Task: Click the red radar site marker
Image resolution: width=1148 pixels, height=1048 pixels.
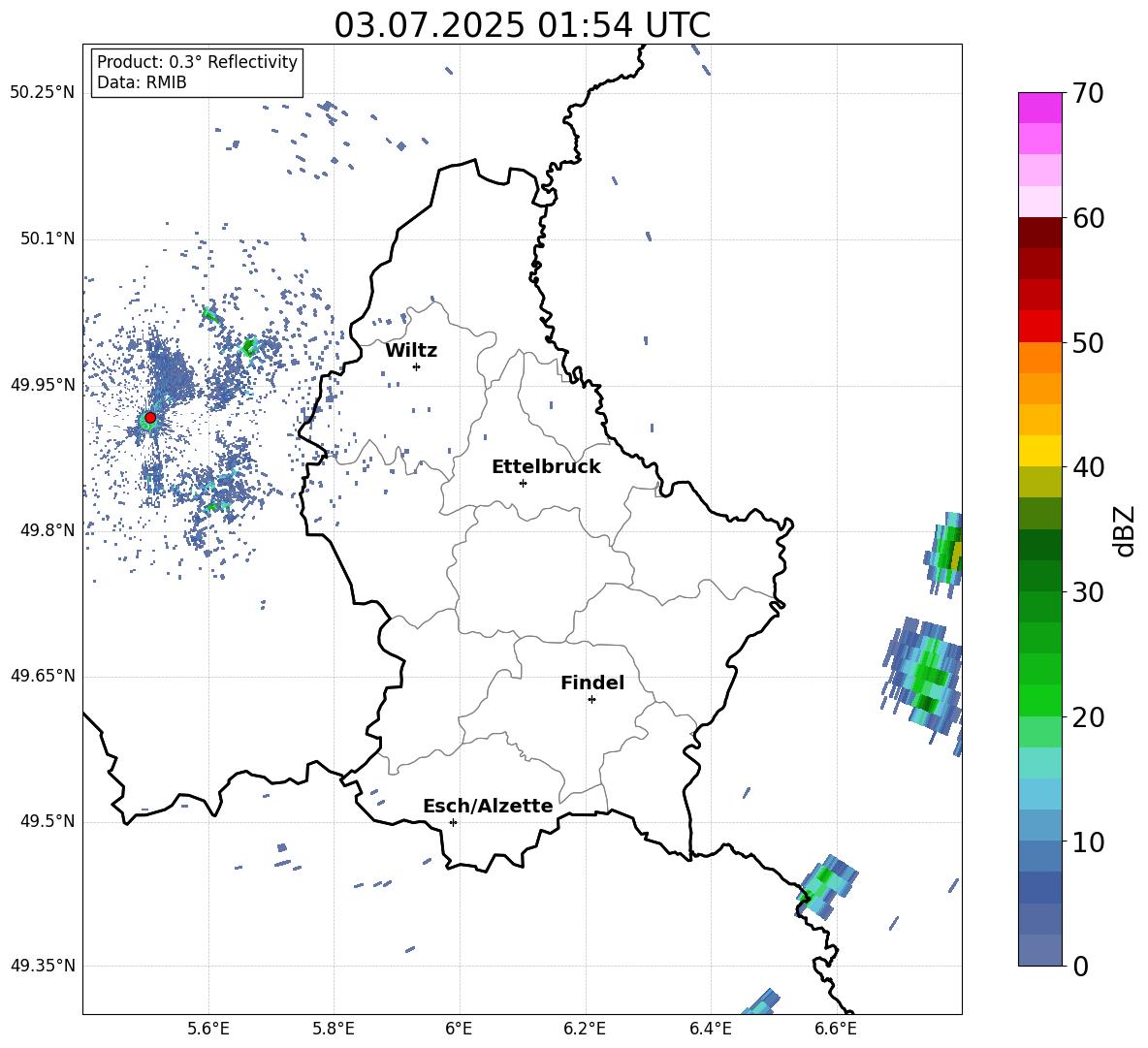Action: tap(150, 418)
